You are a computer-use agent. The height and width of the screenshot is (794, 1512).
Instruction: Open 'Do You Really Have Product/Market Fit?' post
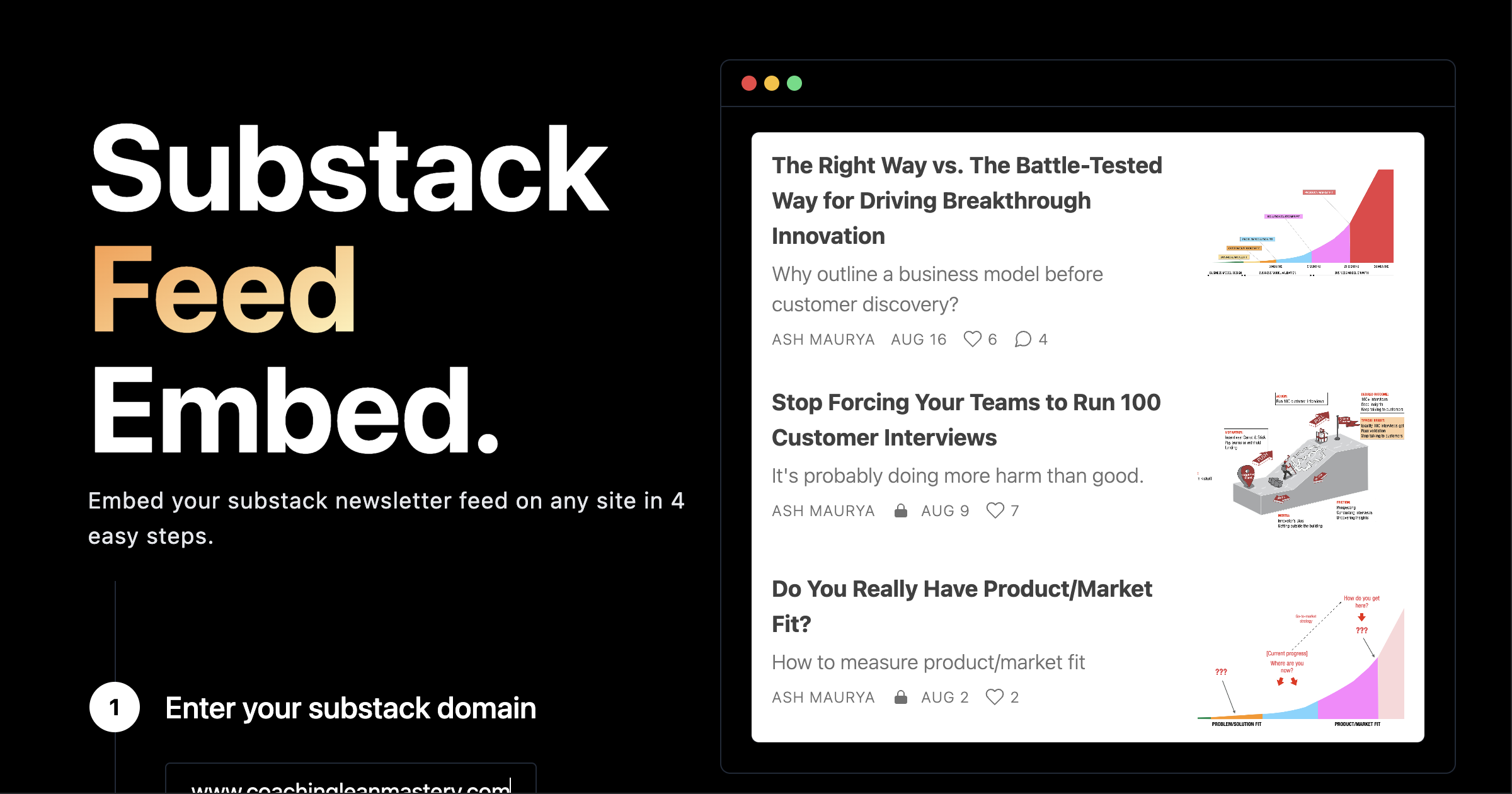(962, 606)
